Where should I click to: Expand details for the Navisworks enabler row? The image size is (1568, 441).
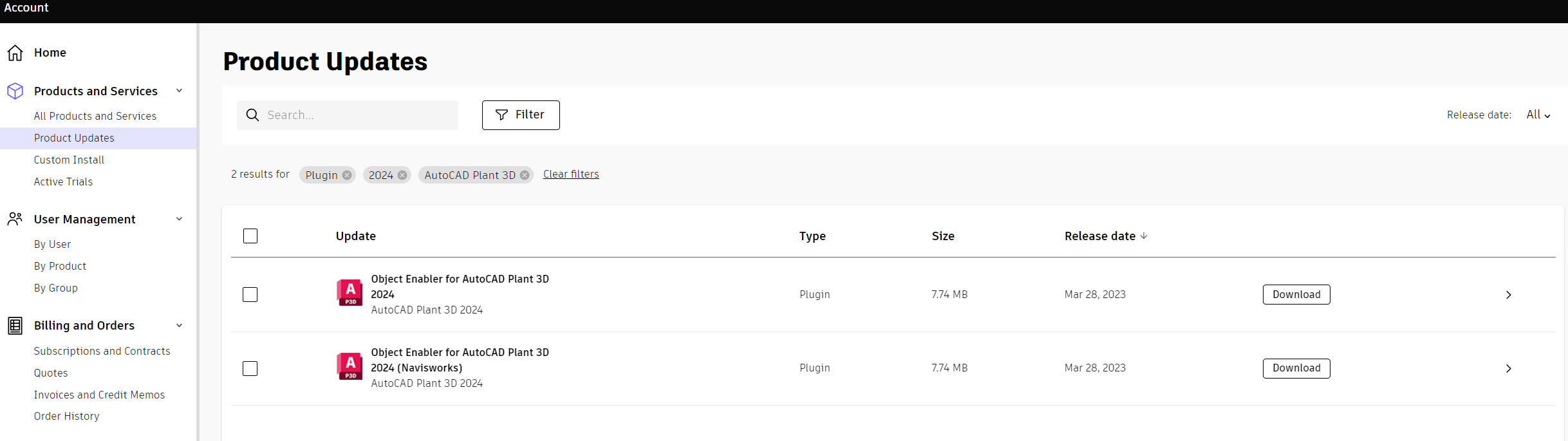1508,368
